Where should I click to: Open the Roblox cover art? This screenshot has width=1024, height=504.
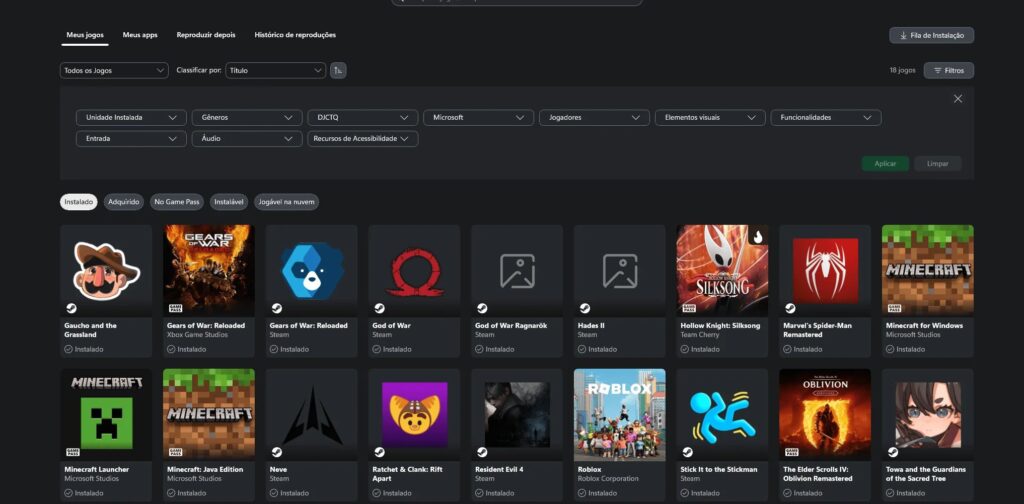620,415
